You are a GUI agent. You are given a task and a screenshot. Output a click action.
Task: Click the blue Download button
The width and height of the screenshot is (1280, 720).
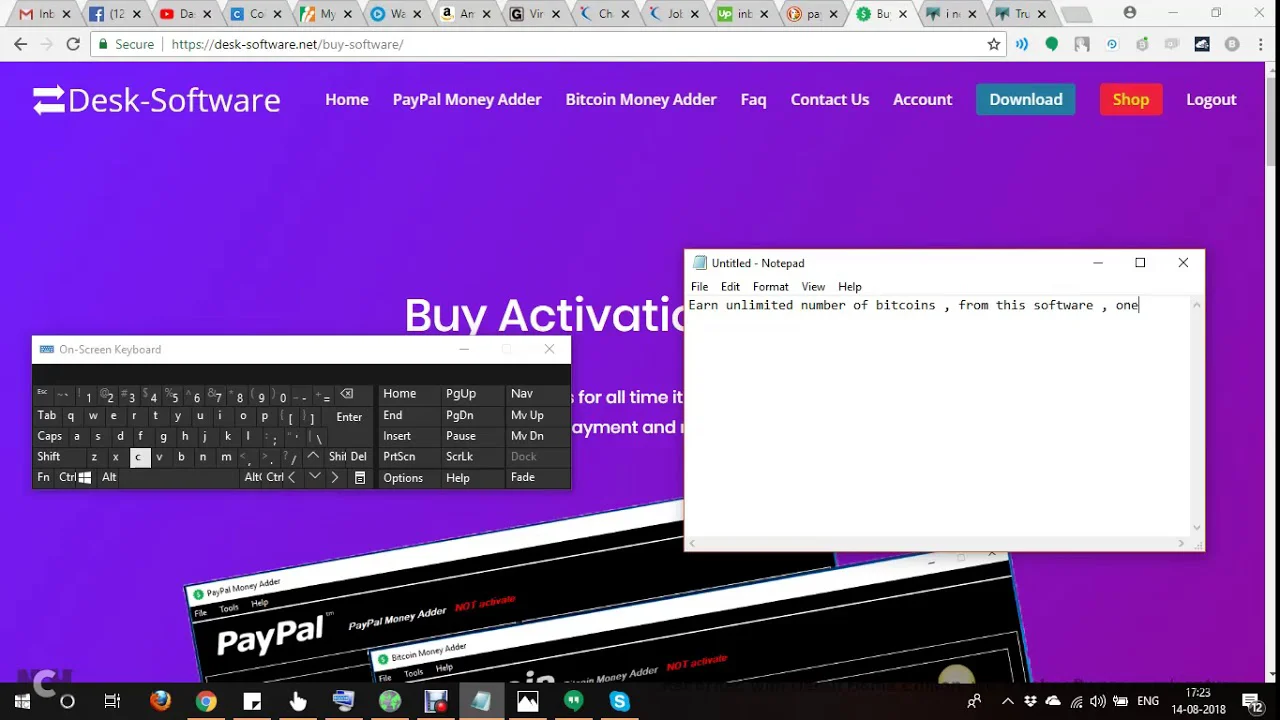(1026, 99)
